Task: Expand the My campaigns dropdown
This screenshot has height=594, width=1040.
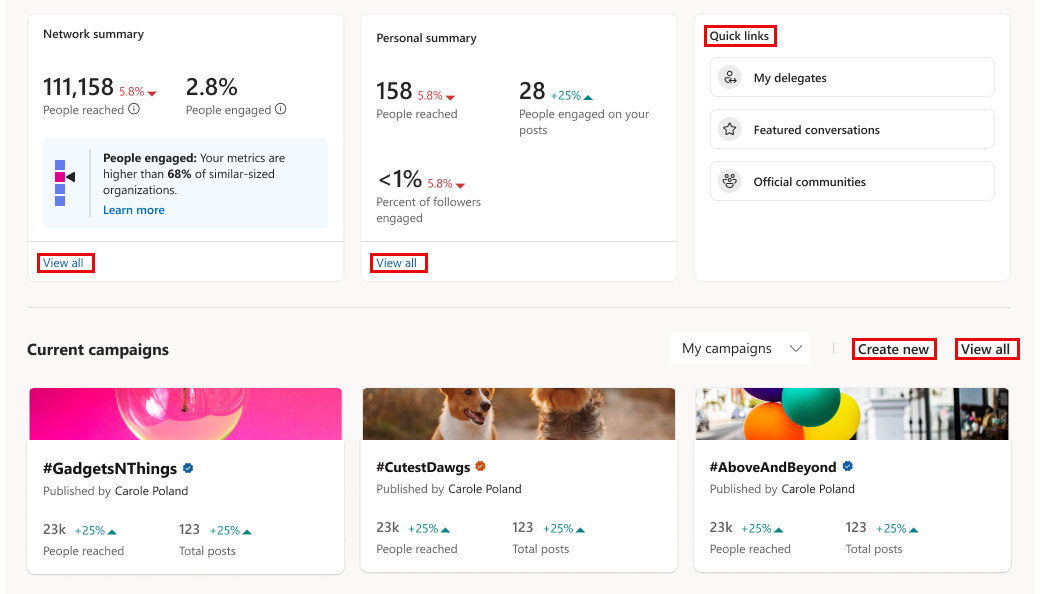Action: point(741,349)
